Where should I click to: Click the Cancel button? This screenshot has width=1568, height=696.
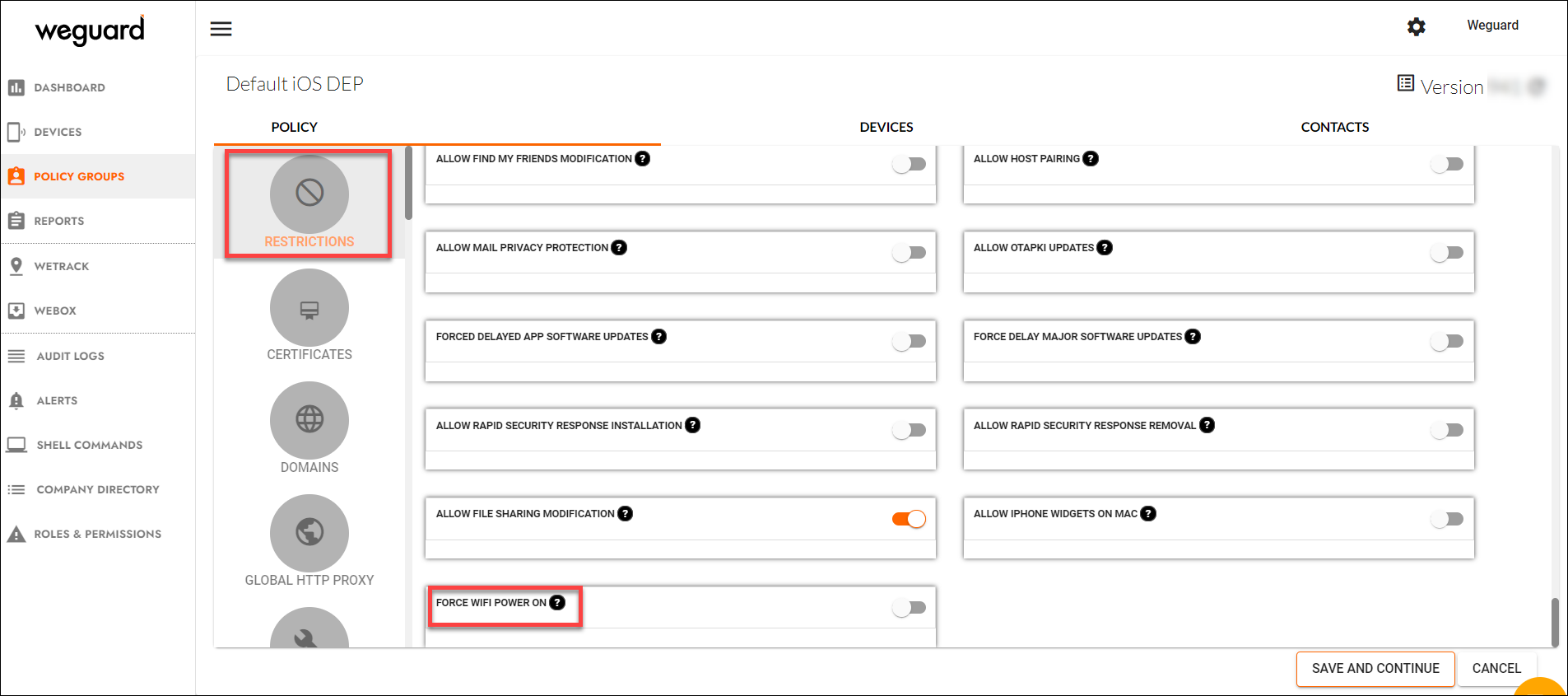1496,669
